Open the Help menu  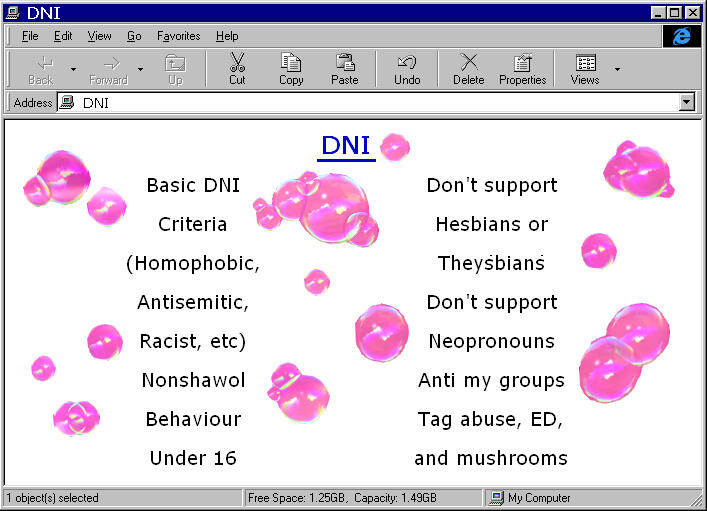click(x=227, y=36)
